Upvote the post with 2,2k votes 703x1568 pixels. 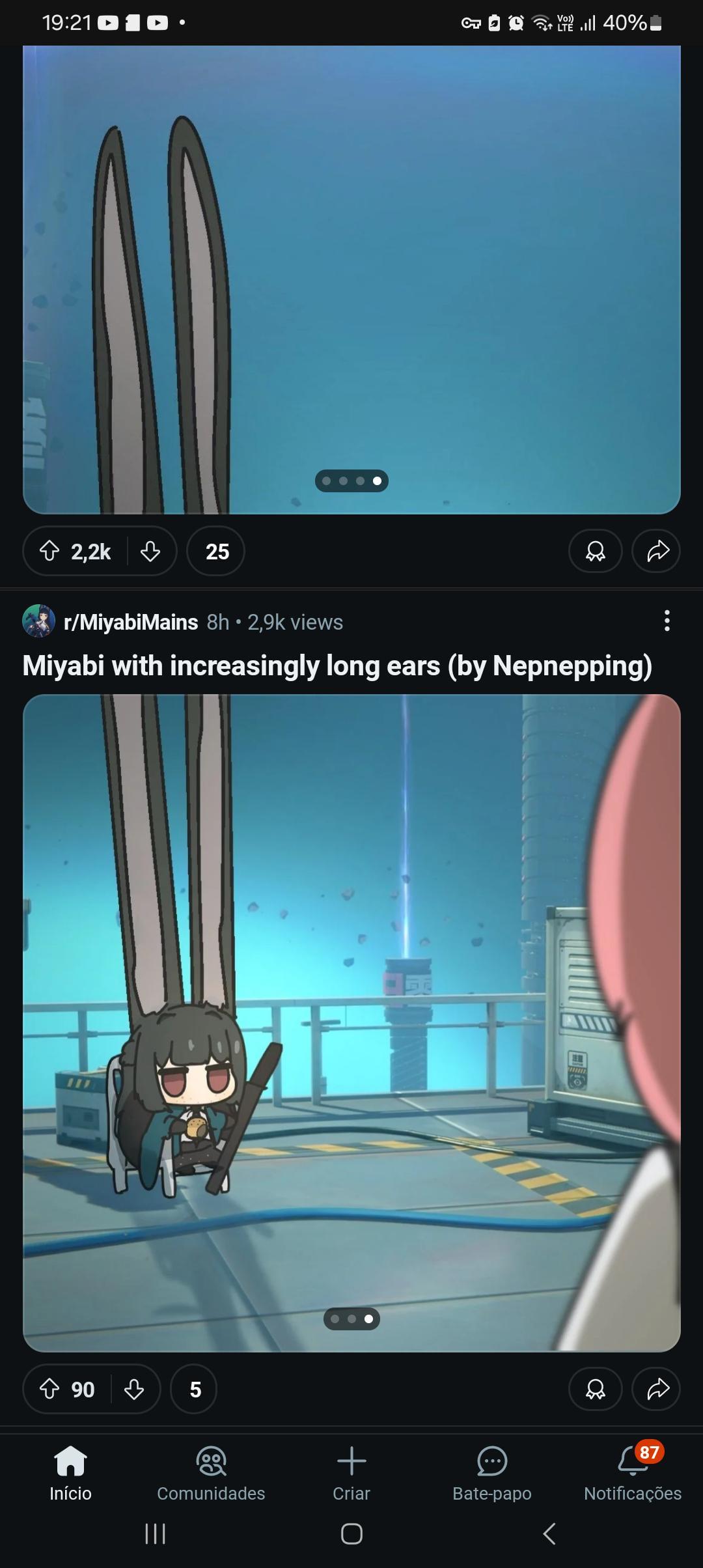click(x=50, y=552)
